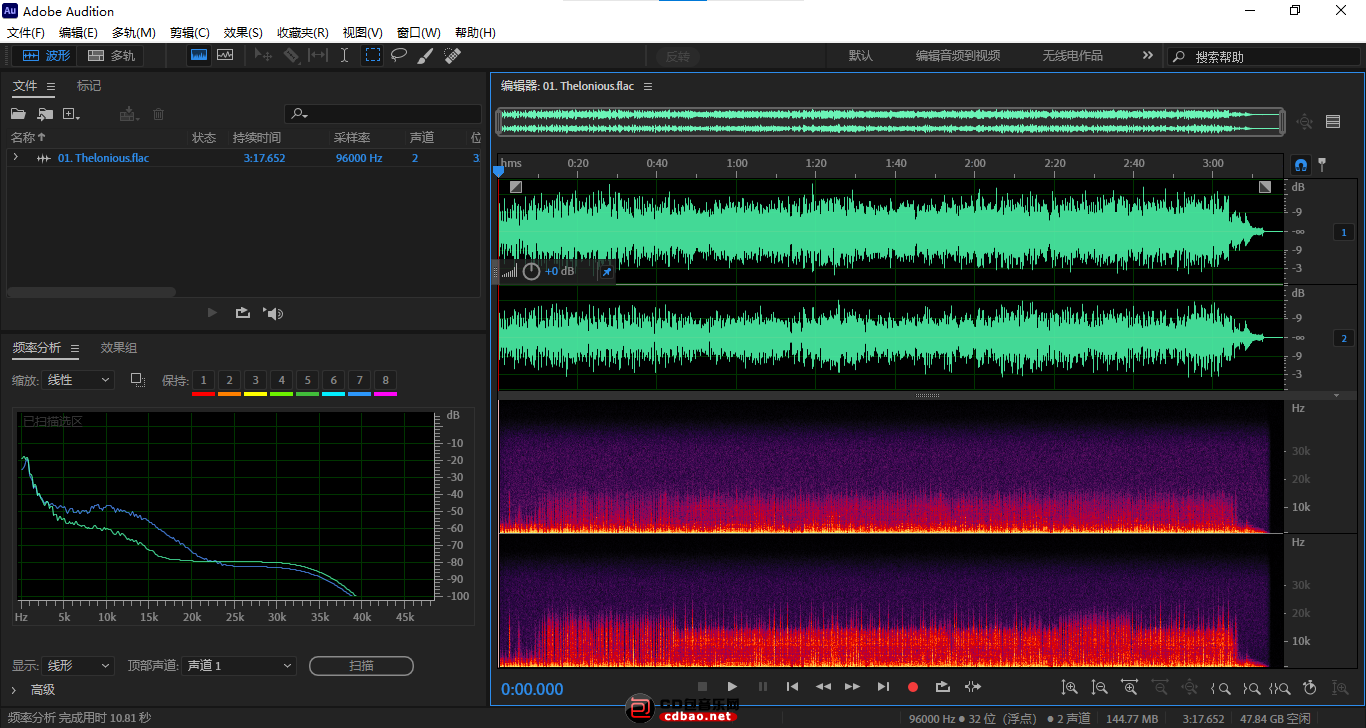Open the editor panel menu beside 01. Thelonious.flac
Viewport: 1366px width, 728px height.
pyautogui.click(x=648, y=87)
